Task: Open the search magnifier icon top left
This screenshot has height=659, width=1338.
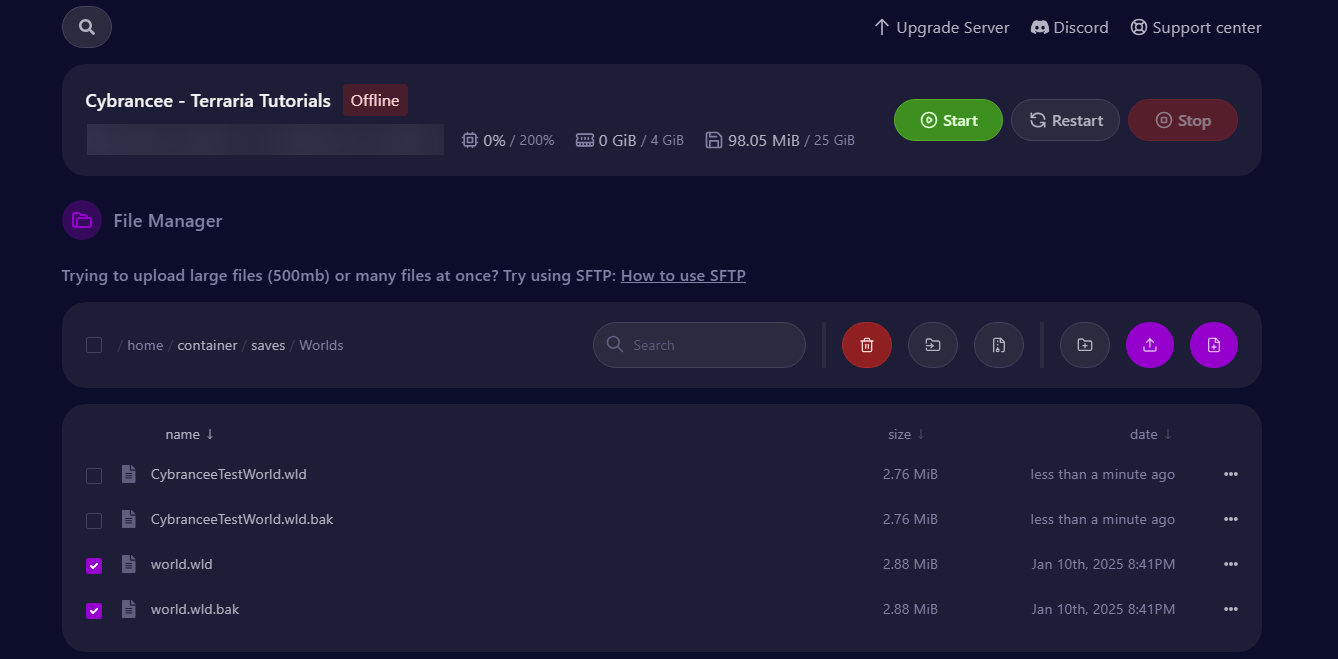Action: pyautogui.click(x=86, y=27)
